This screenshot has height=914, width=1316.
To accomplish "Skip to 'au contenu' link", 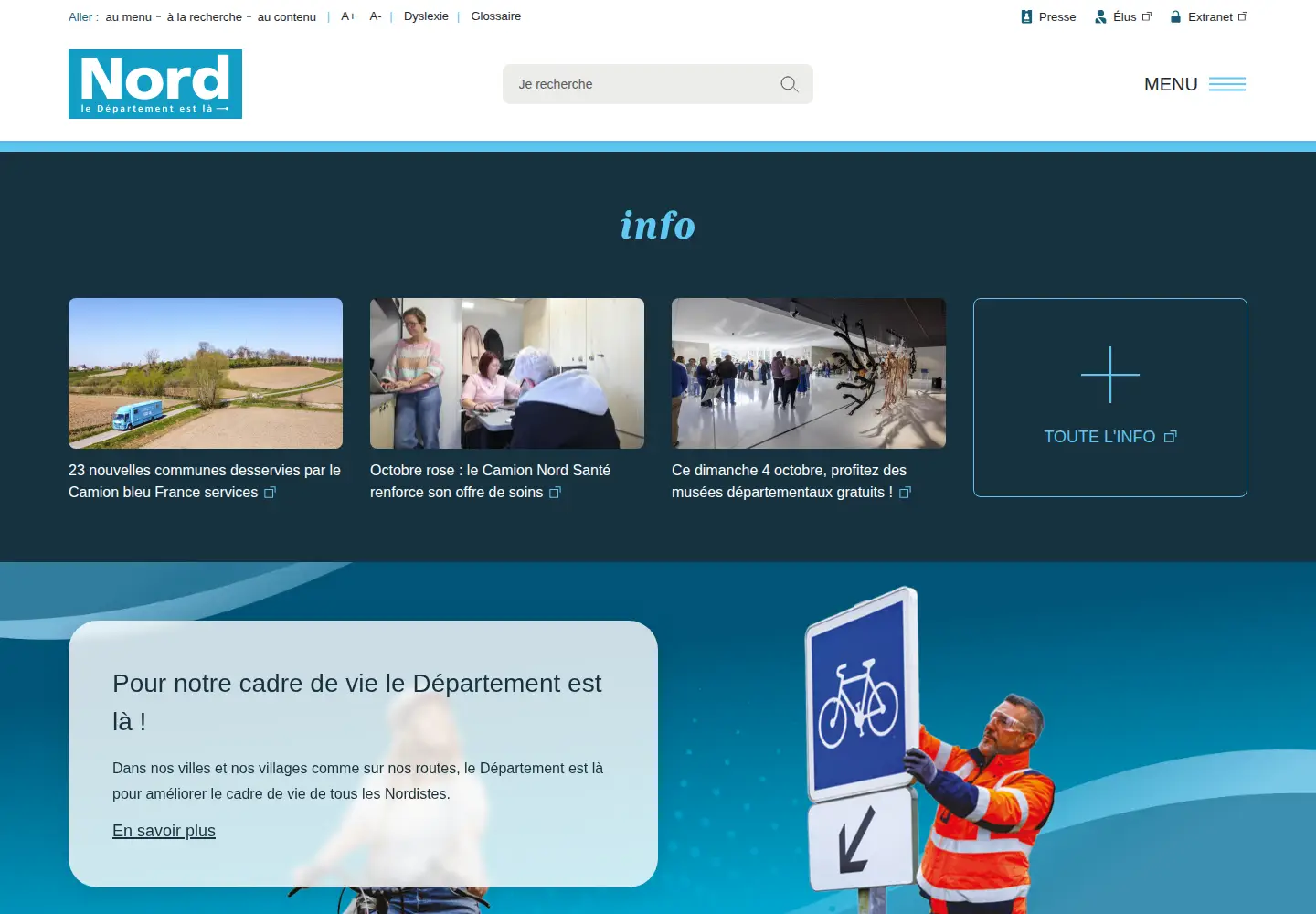I will pos(287,17).
